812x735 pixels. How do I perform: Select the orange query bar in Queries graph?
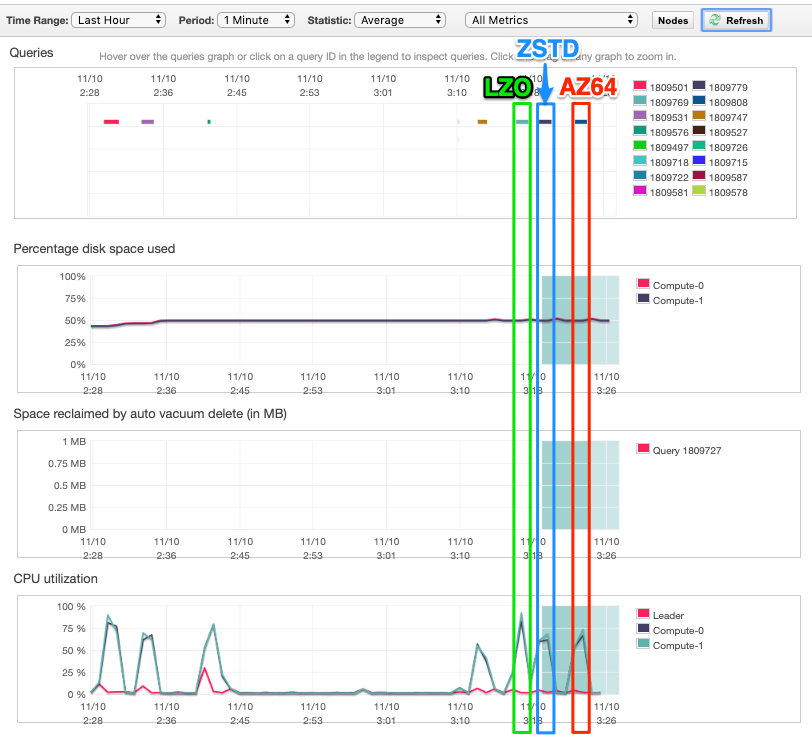click(482, 122)
